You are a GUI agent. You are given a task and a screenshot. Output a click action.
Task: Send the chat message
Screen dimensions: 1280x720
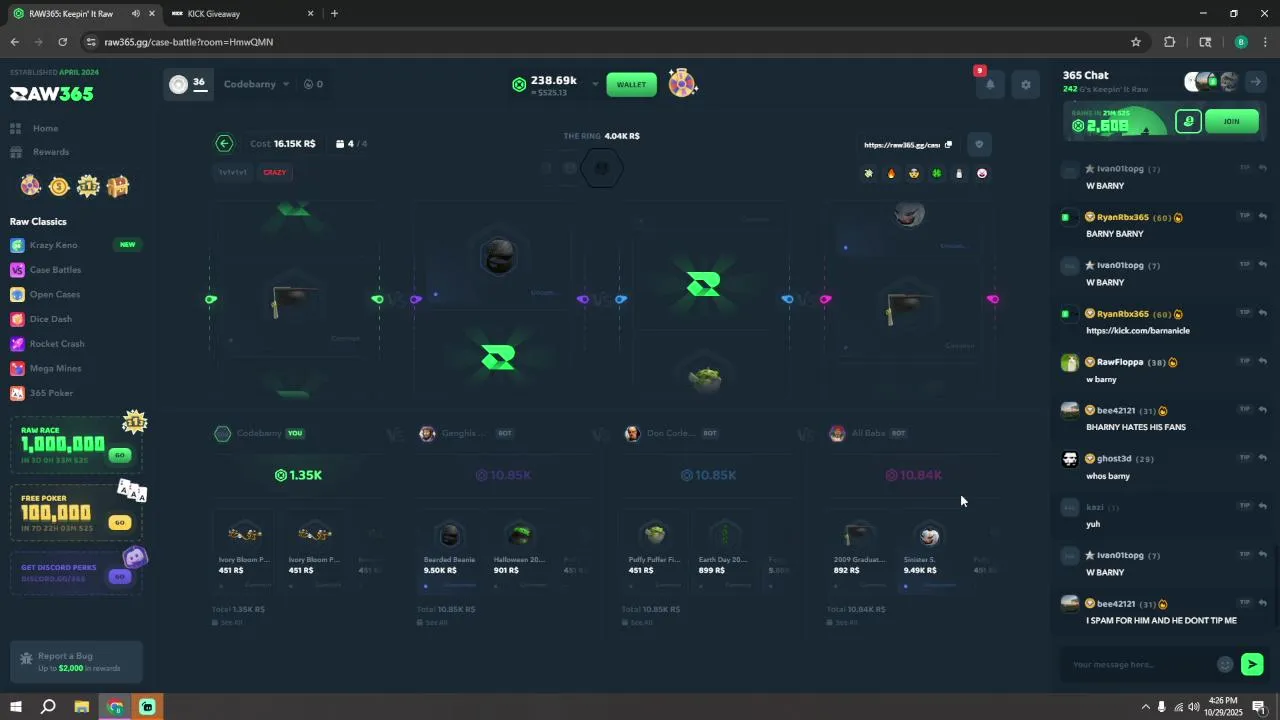(x=1252, y=664)
